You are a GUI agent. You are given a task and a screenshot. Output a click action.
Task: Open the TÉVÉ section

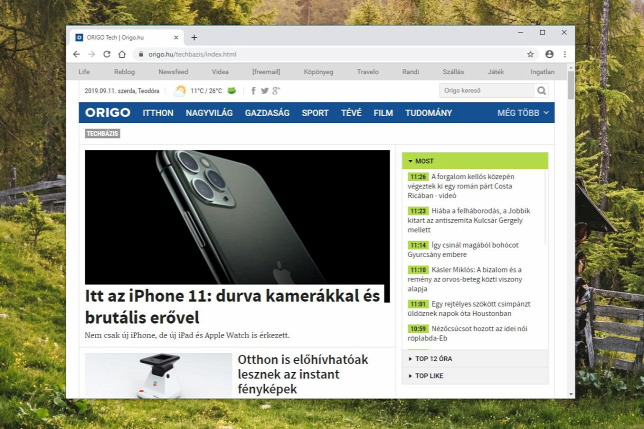point(351,113)
